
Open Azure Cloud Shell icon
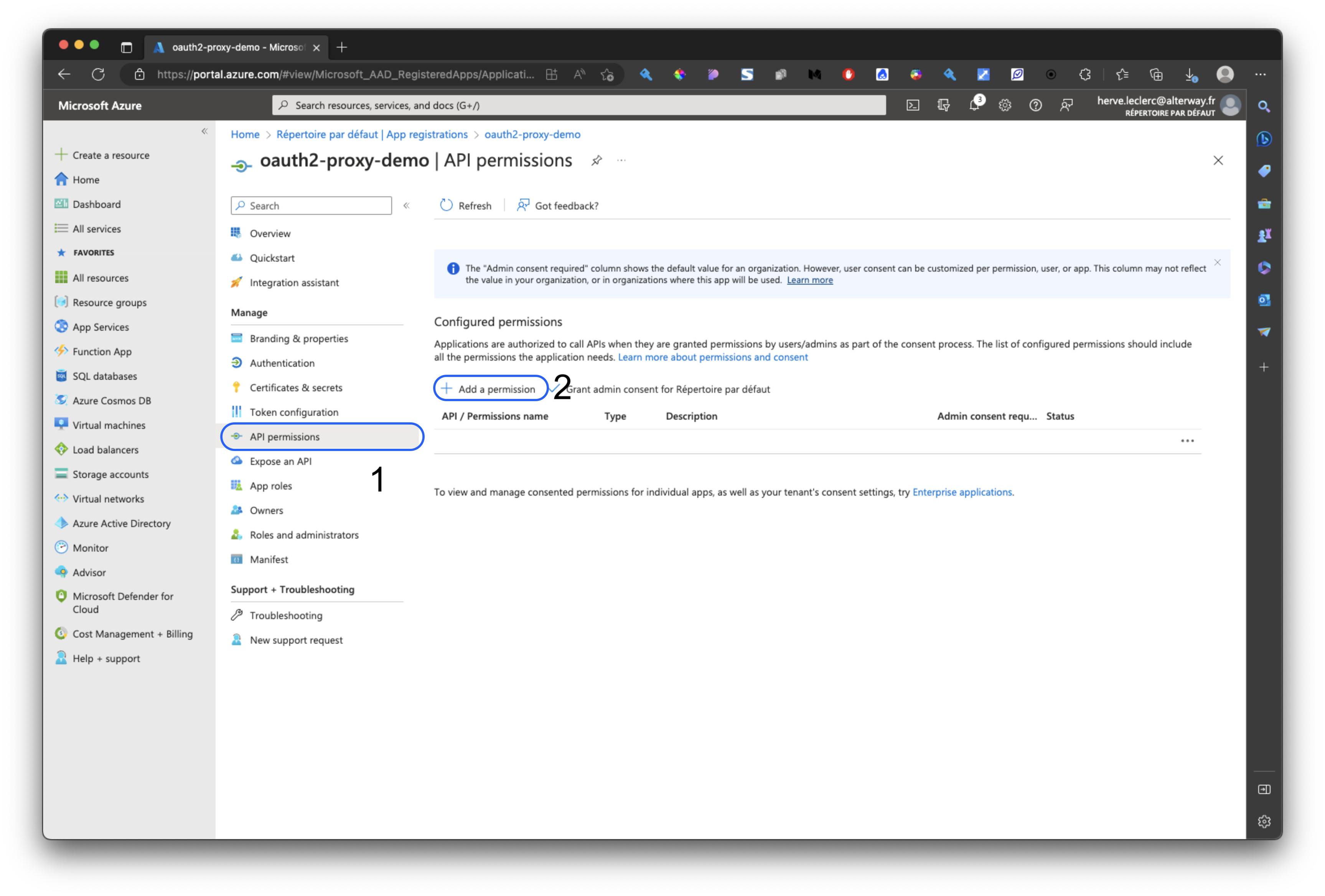(x=913, y=105)
